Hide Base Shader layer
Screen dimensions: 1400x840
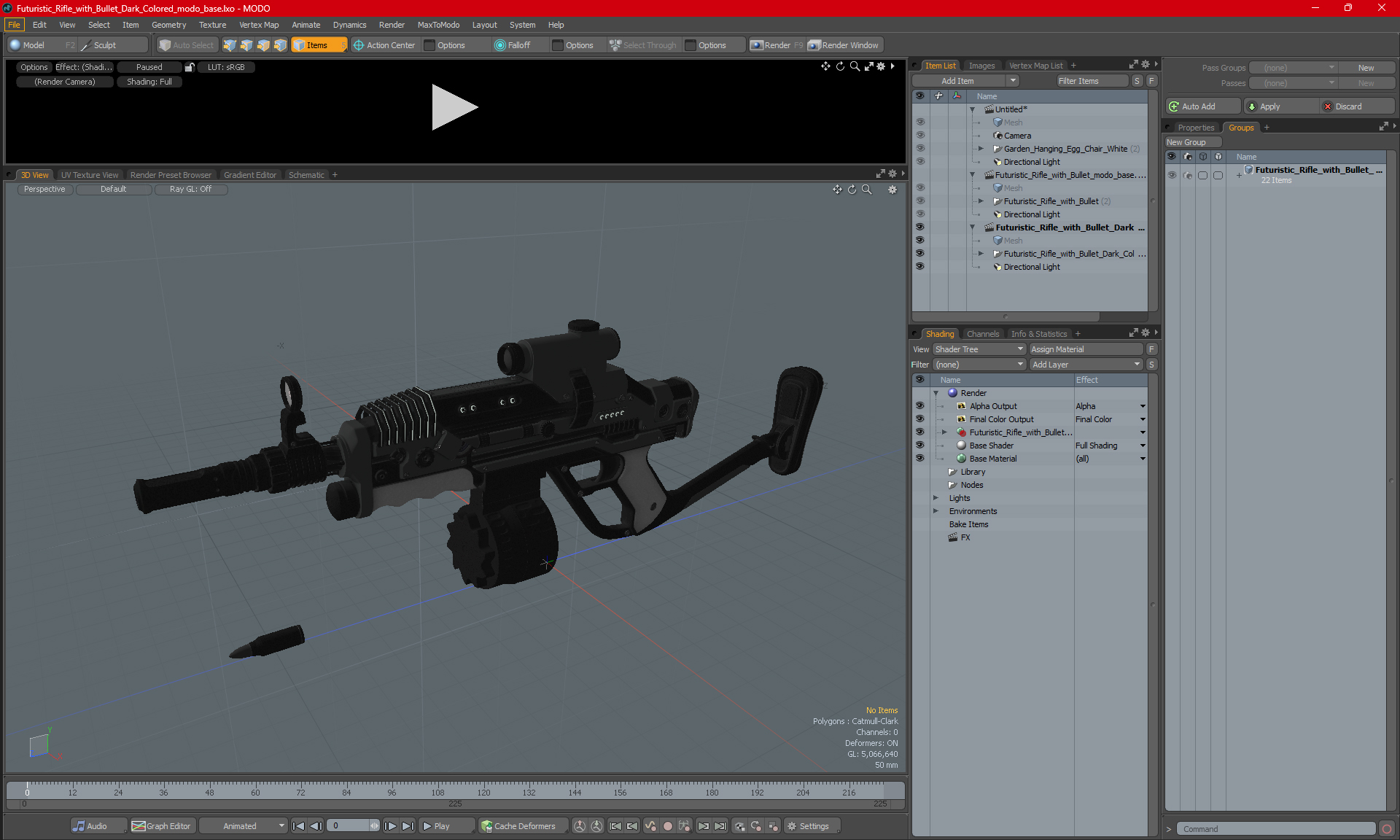(920, 446)
